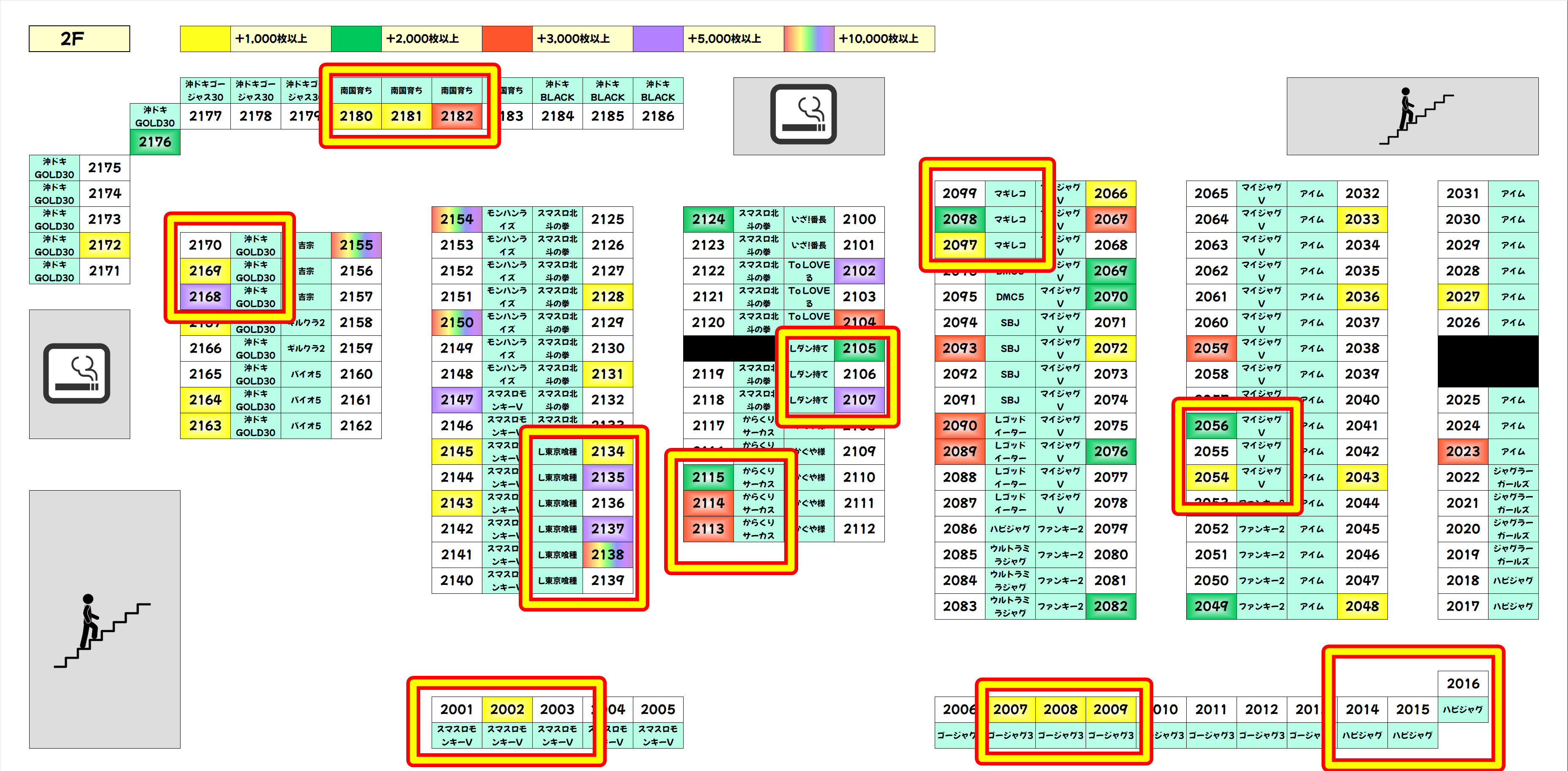Click the +3,000枚以上 legend text
This screenshot has height=771, width=1568.
click(573, 38)
